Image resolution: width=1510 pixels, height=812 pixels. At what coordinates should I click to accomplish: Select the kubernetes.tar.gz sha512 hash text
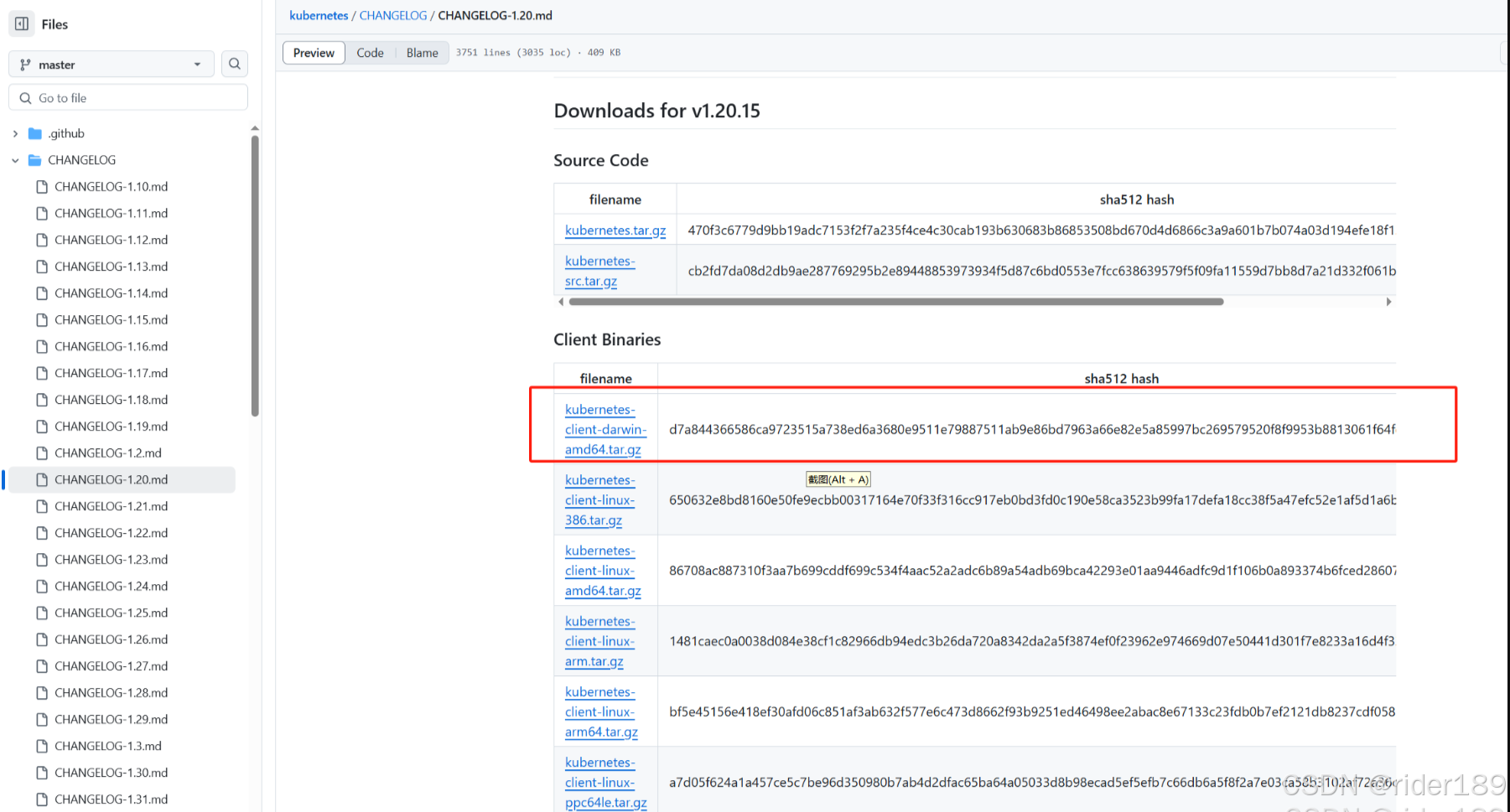tap(1041, 230)
